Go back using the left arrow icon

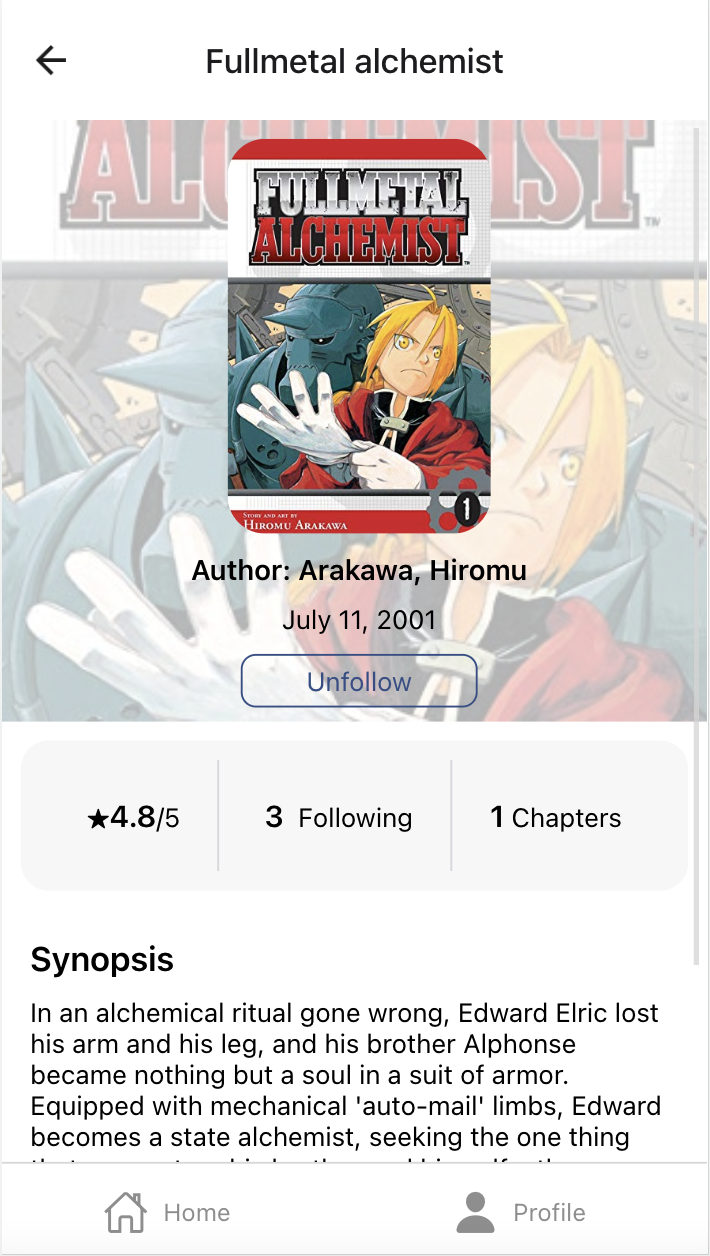point(51,61)
